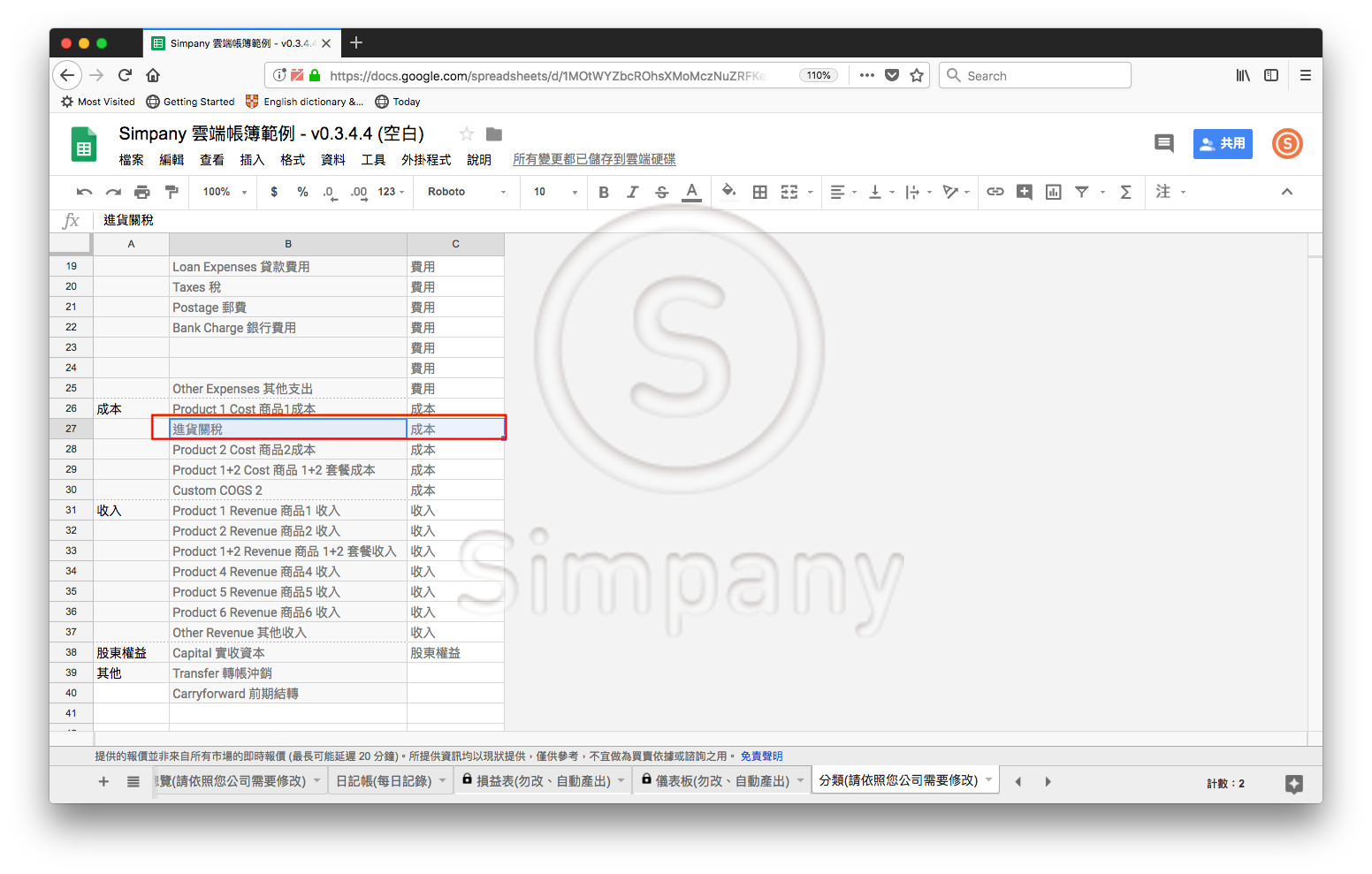The width and height of the screenshot is (1372, 874).
Task: Add a new sheet with plus
Action: pyautogui.click(x=103, y=782)
